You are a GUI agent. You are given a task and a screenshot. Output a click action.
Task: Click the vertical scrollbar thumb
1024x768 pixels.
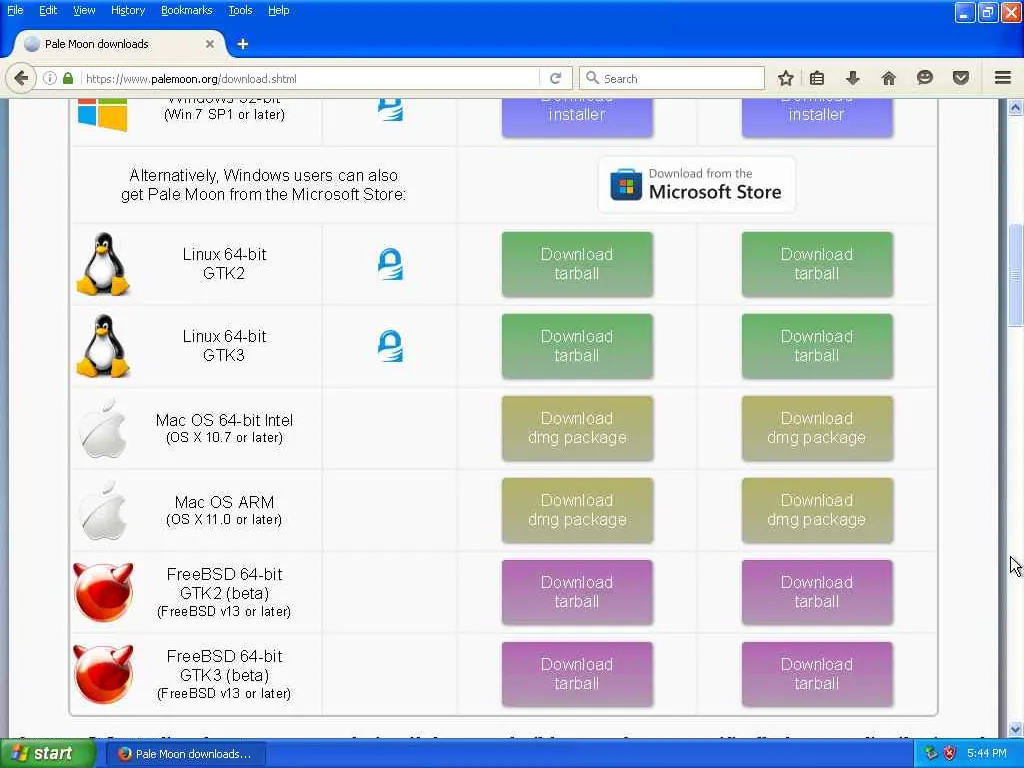coord(1016,275)
